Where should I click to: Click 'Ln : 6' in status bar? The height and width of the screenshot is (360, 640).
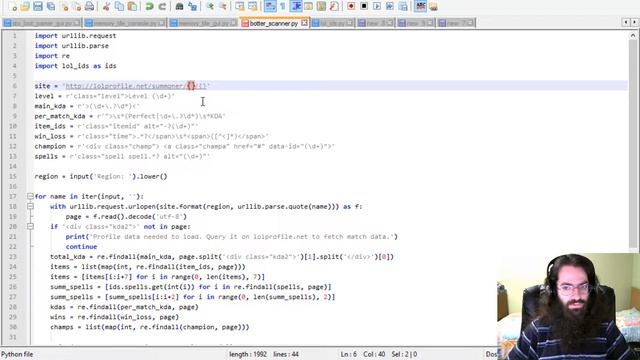[x=349, y=354]
